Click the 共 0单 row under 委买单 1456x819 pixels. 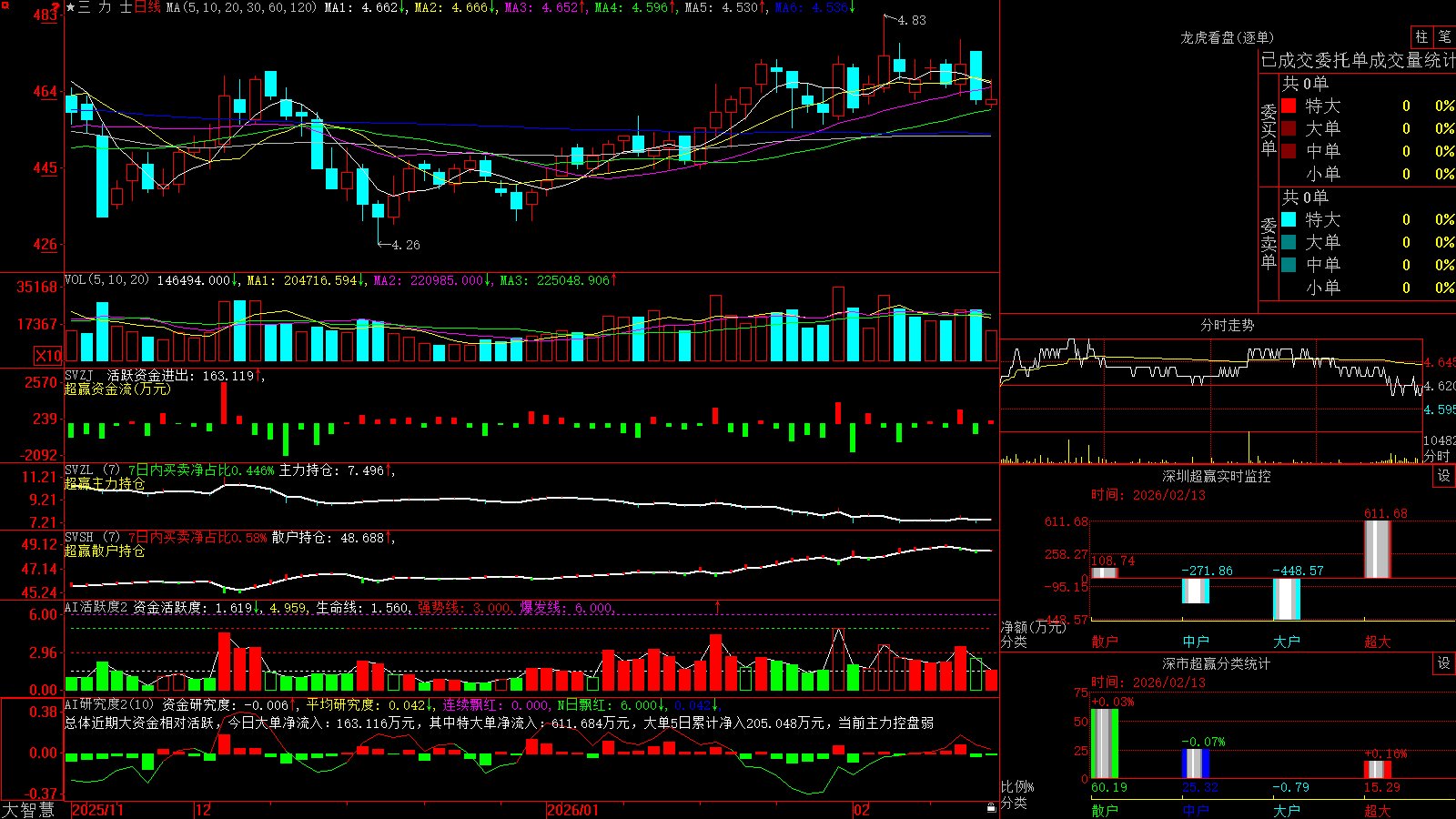click(x=1305, y=83)
